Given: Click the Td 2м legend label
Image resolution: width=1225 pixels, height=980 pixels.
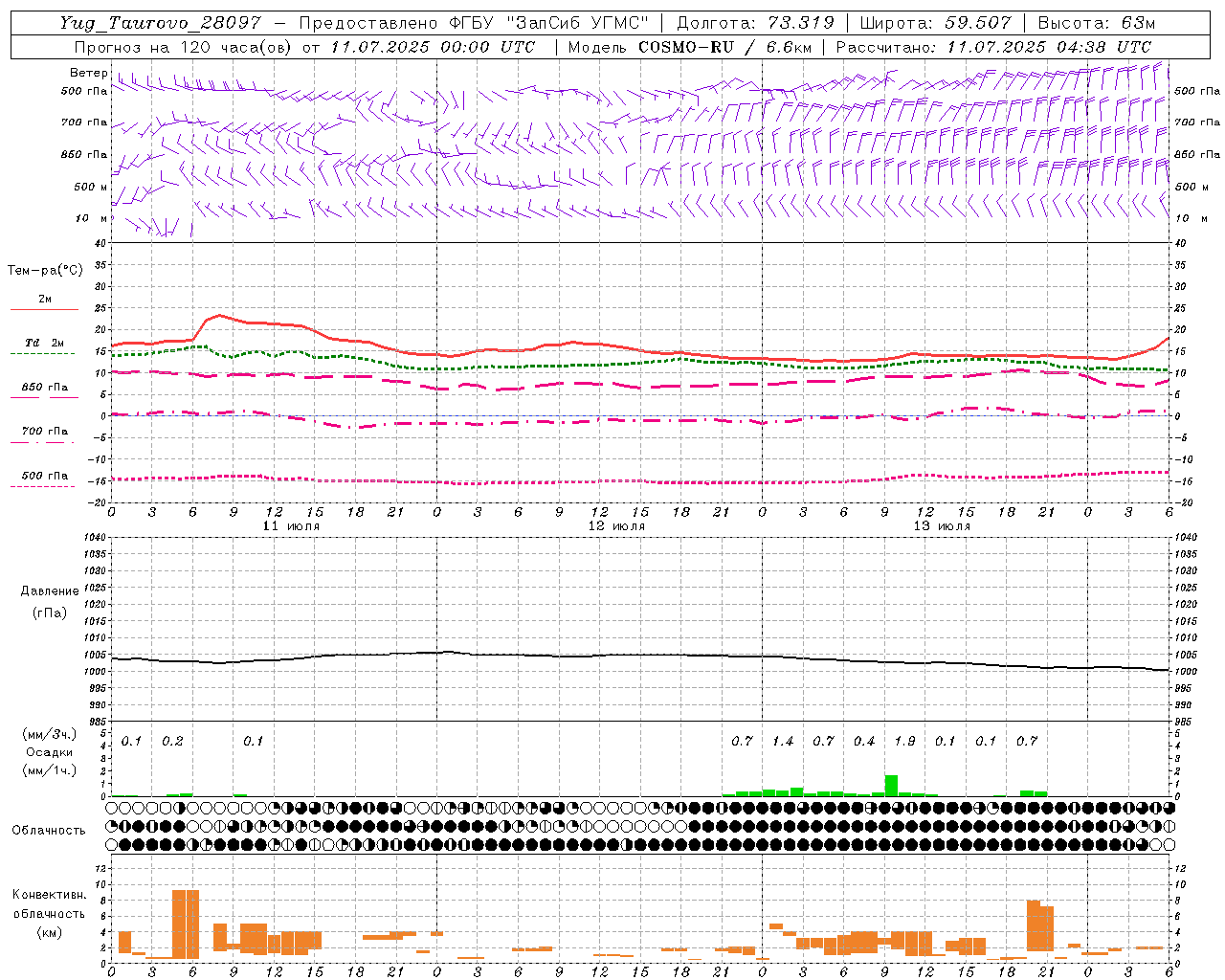Looking at the screenshot, I should coord(44,343).
